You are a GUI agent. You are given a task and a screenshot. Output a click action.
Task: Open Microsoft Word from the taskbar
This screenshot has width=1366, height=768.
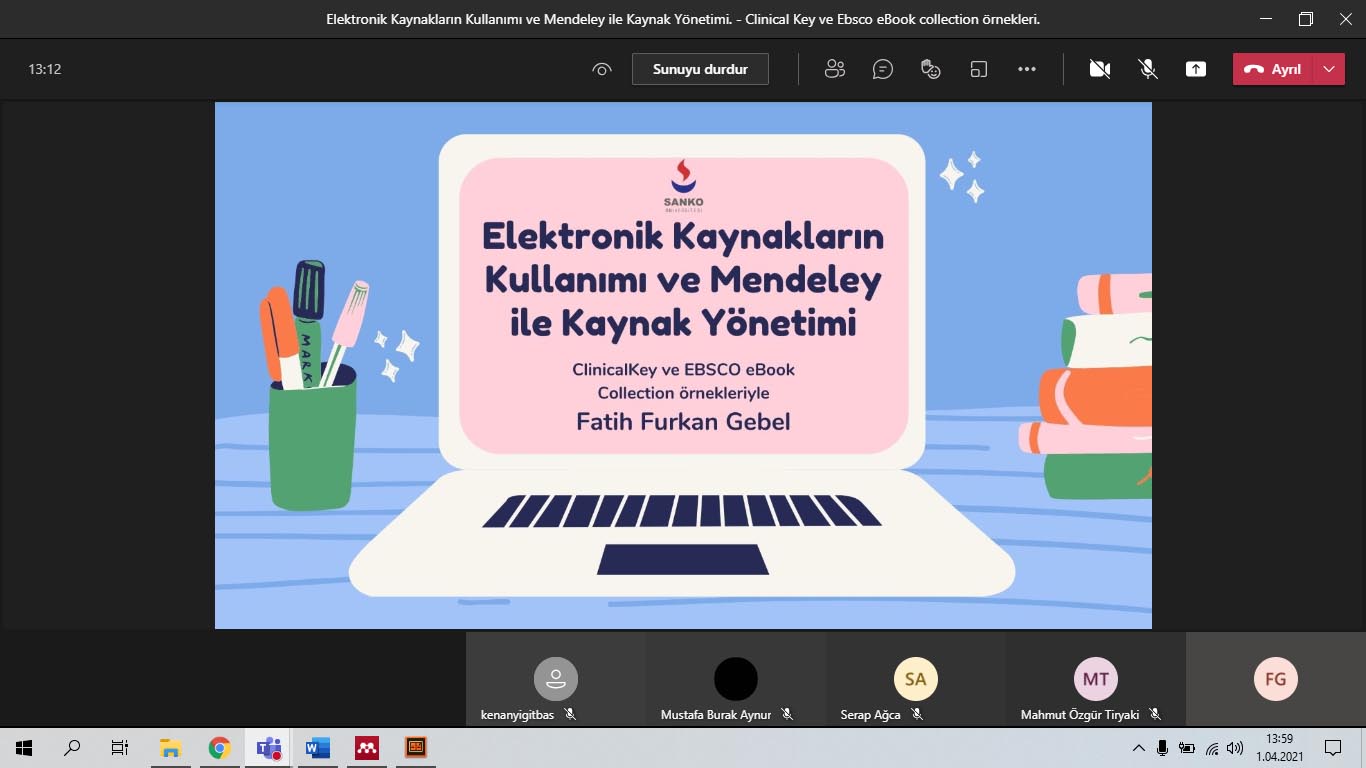[318, 747]
